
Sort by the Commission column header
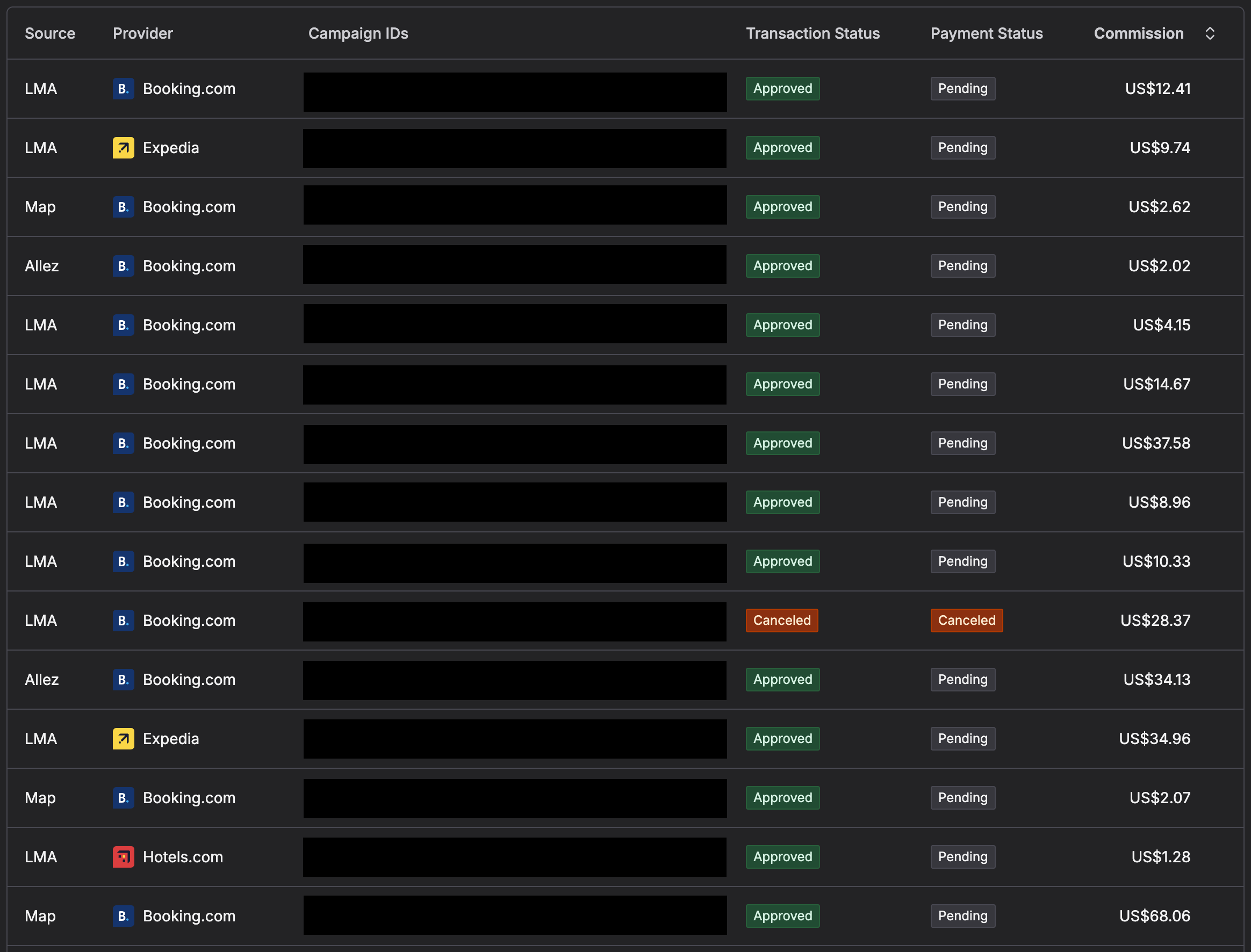pyautogui.click(x=1138, y=33)
